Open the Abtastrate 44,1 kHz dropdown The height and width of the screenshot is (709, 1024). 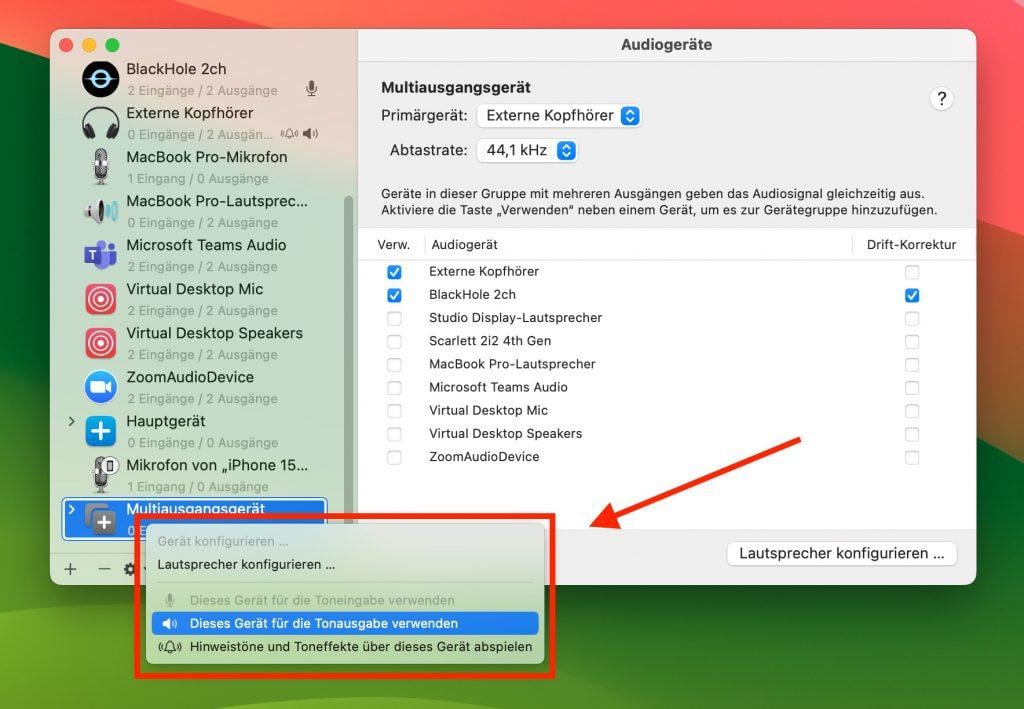527,150
